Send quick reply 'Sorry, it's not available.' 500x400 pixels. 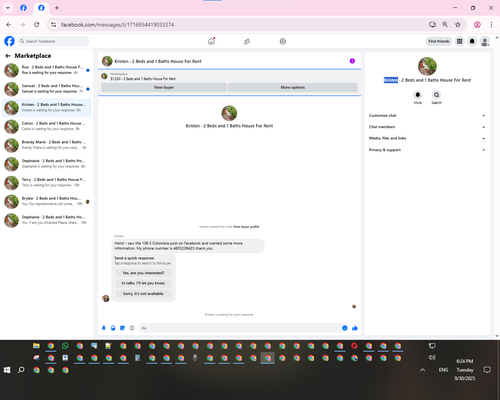tap(143, 294)
